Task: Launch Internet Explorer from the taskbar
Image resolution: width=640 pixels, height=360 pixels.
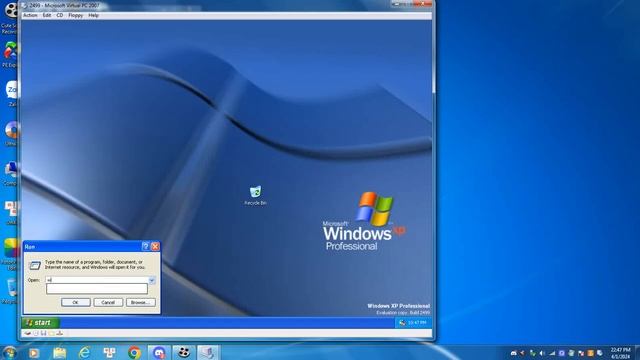Action: point(84,353)
